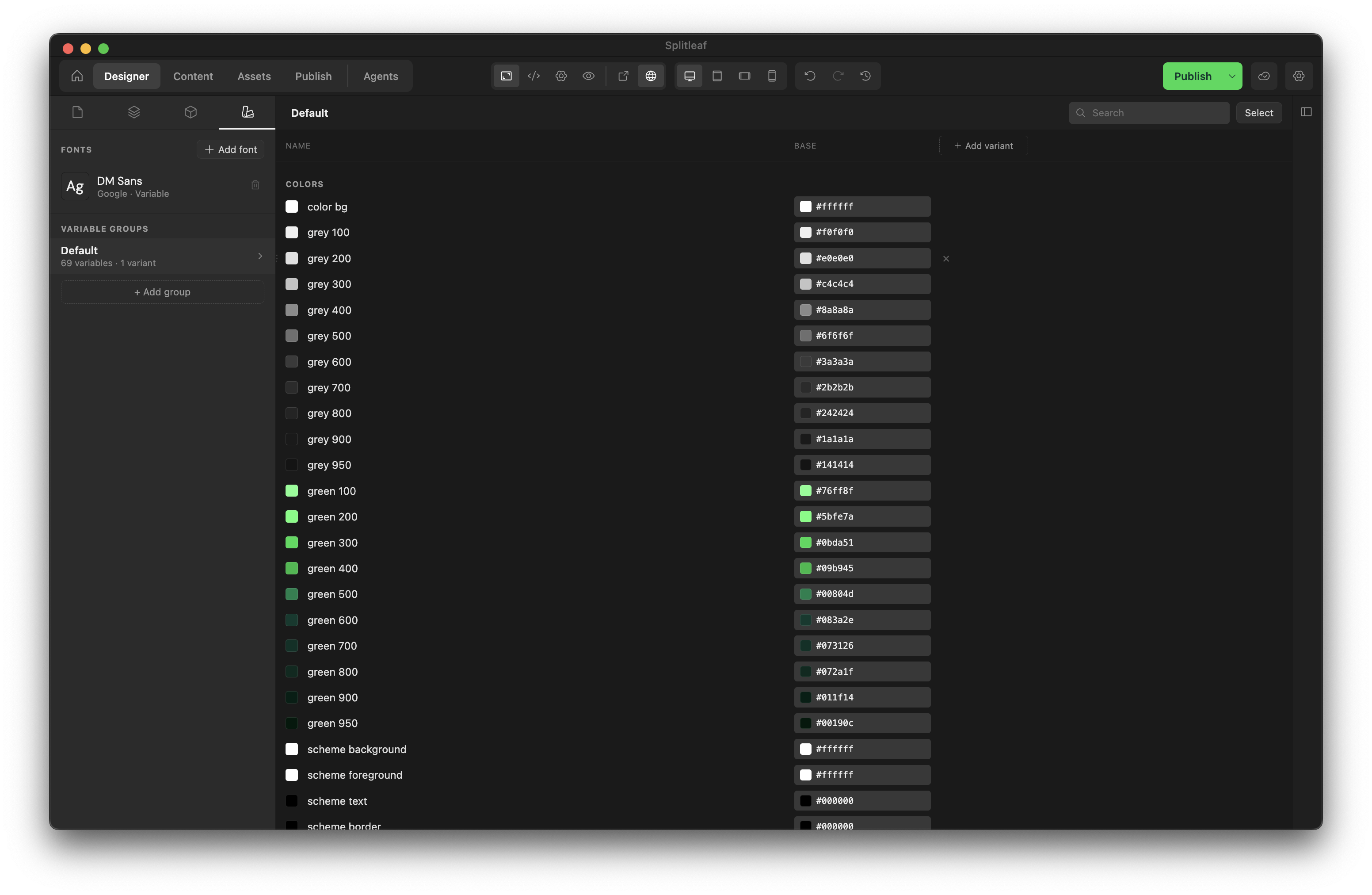Toggle the right sidebar panel icon
This screenshot has width=1372, height=895.
click(1306, 112)
